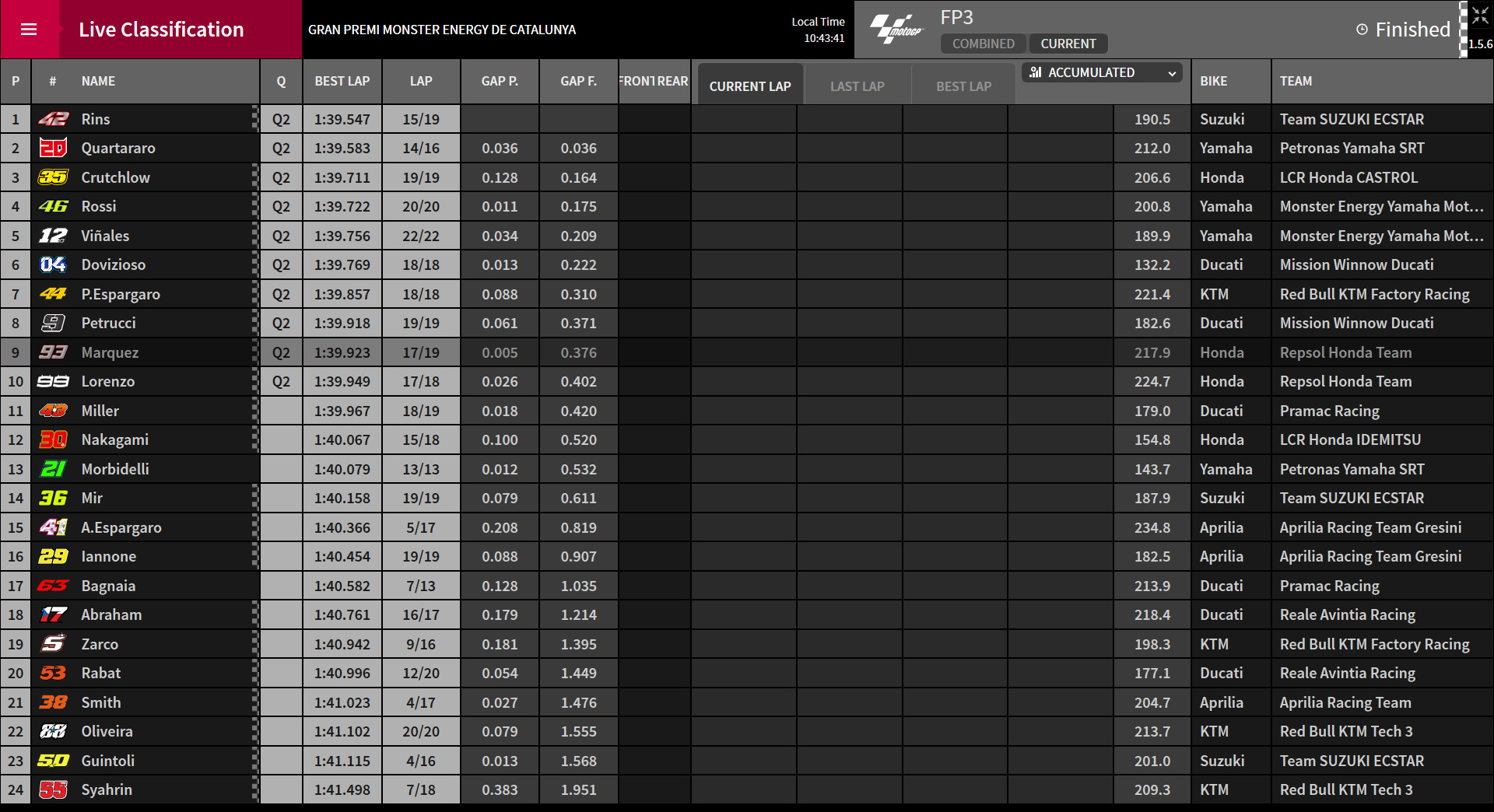Click Rins' best lap 1:39.547

tap(342, 119)
